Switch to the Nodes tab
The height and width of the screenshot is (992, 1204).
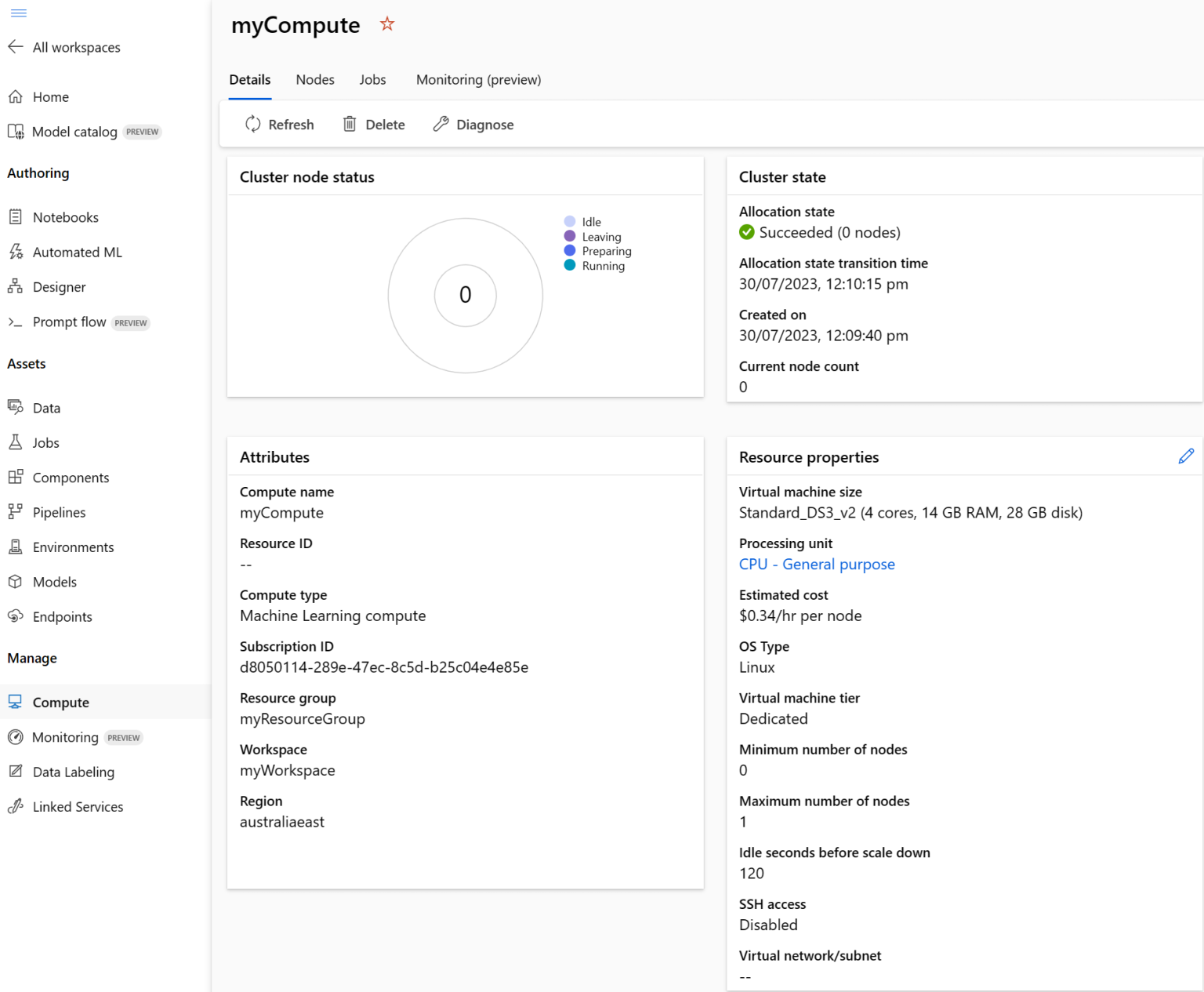click(315, 79)
